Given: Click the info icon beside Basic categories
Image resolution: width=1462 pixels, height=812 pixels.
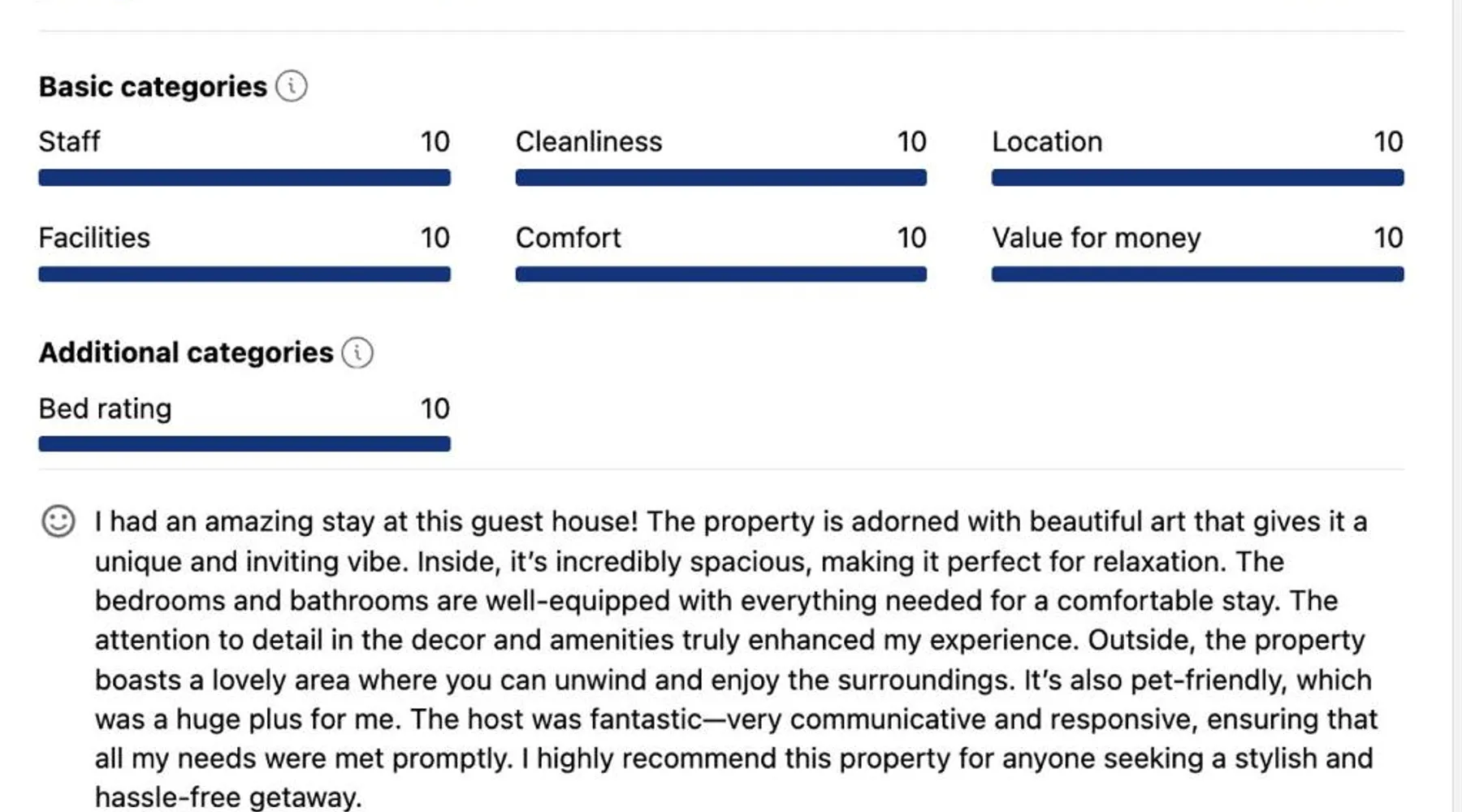Looking at the screenshot, I should (292, 86).
